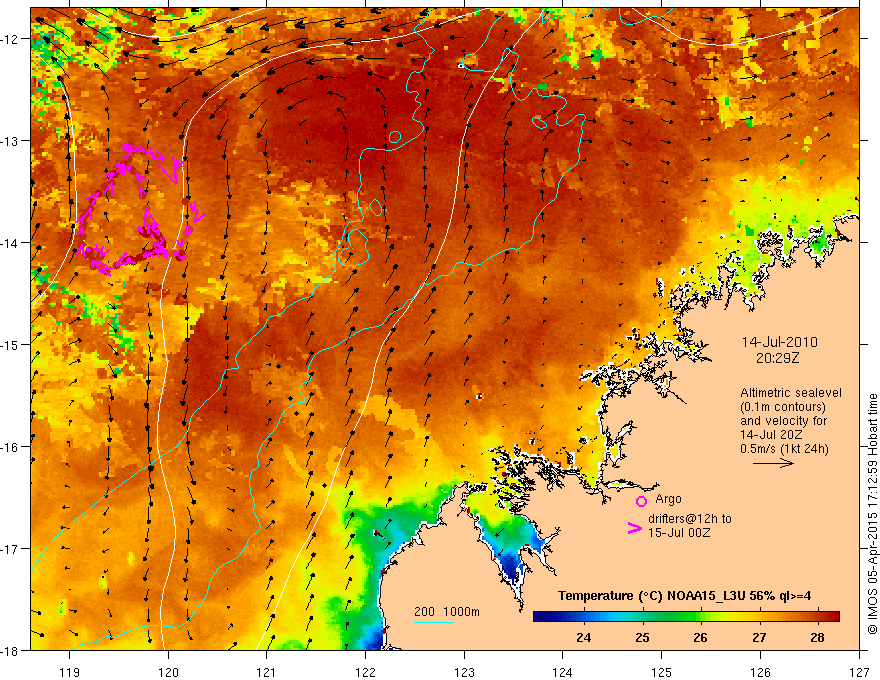Click latitude axis label -15
880x680 pixels.
[x=10, y=344]
